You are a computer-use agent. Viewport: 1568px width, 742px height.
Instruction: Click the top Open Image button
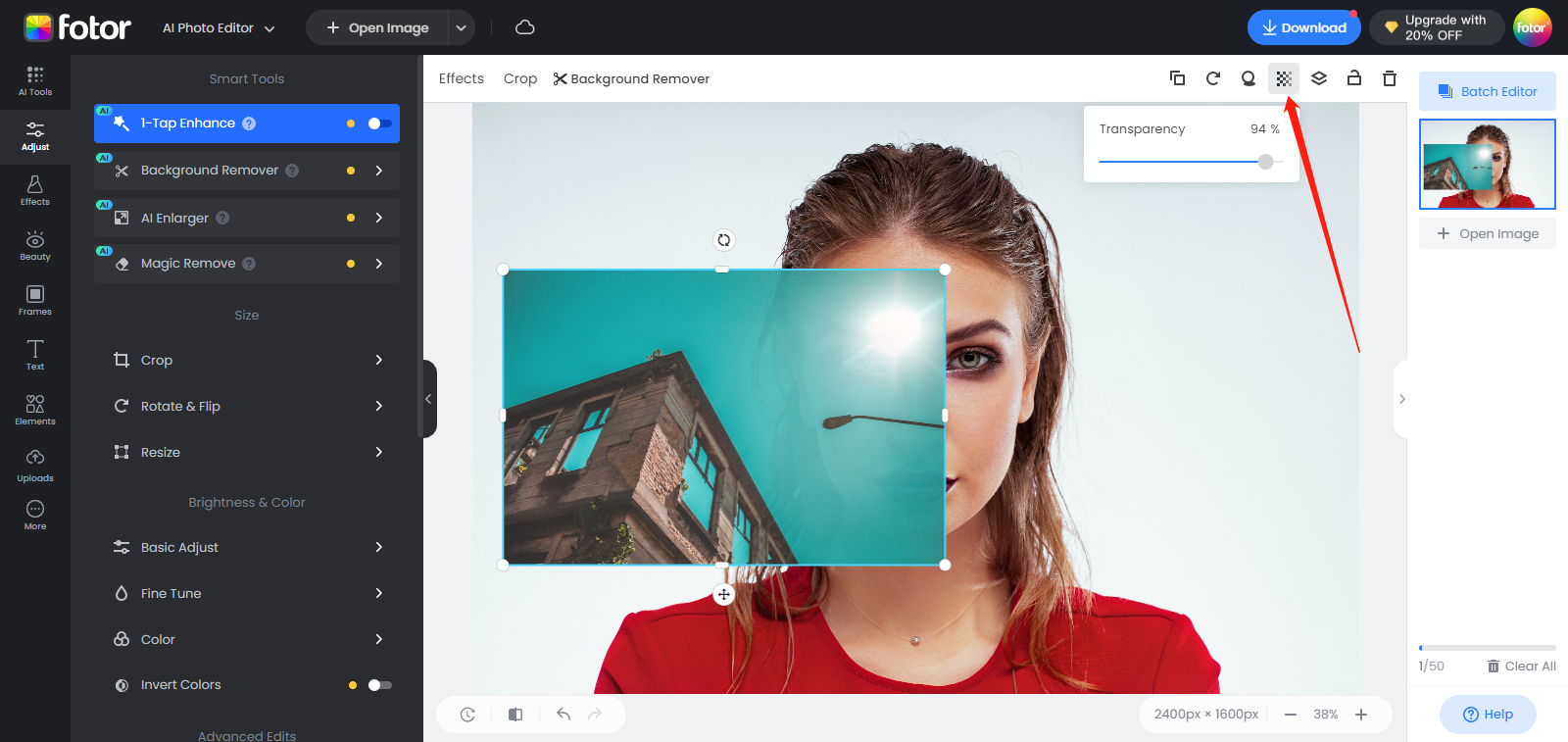378,27
